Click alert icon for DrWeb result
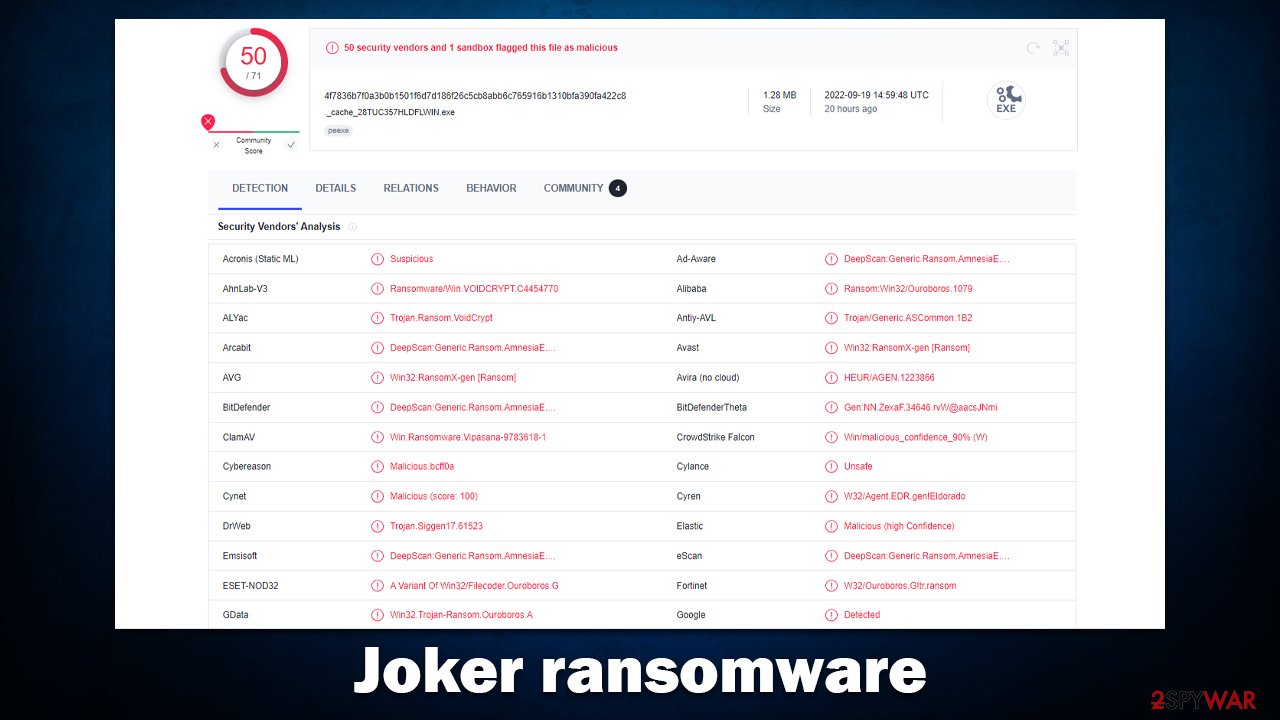 tap(377, 526)
